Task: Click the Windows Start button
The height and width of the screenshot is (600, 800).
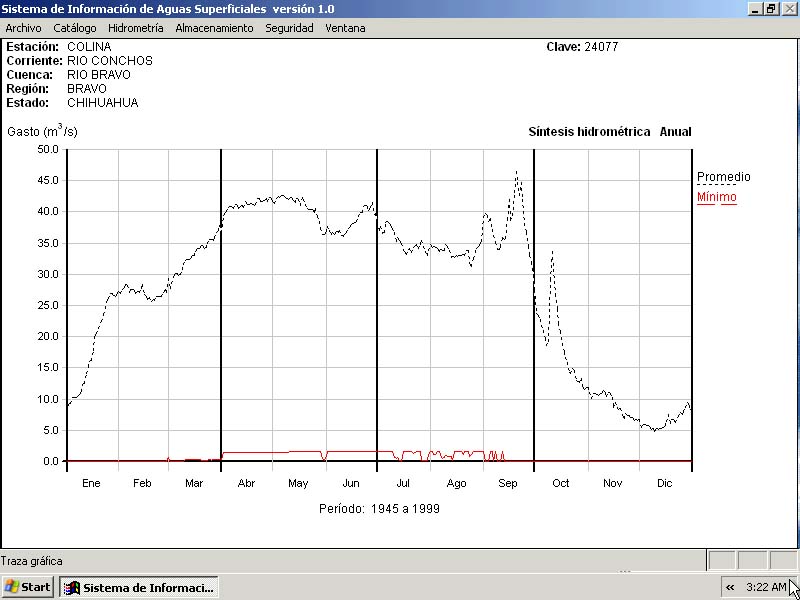Action: (x=28, y=587)
